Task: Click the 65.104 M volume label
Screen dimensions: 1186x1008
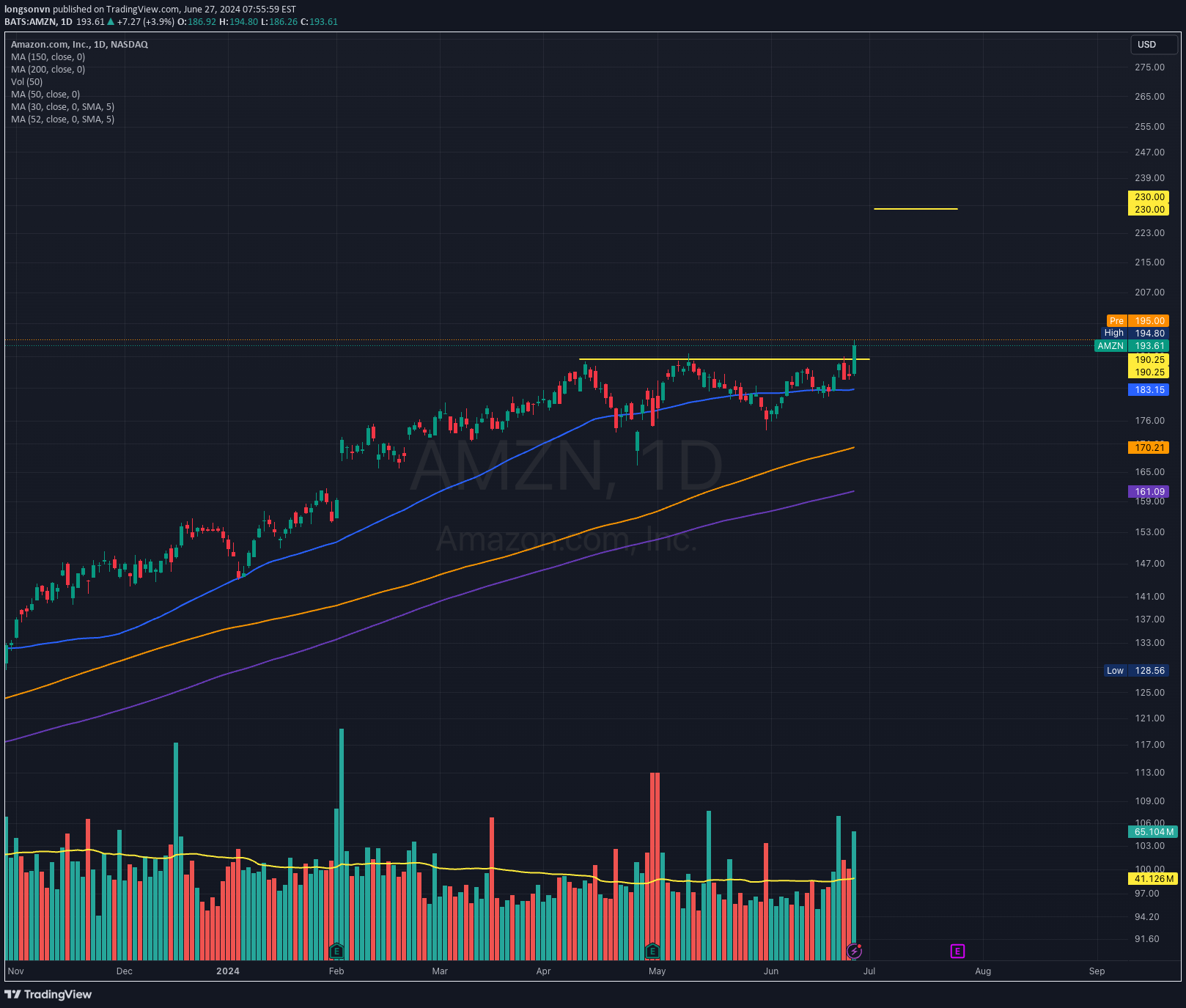Action: pyautogui.click(x=1152, y=832)
